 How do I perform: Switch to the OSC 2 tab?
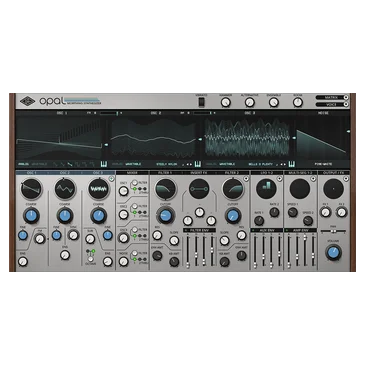(65, 173)
